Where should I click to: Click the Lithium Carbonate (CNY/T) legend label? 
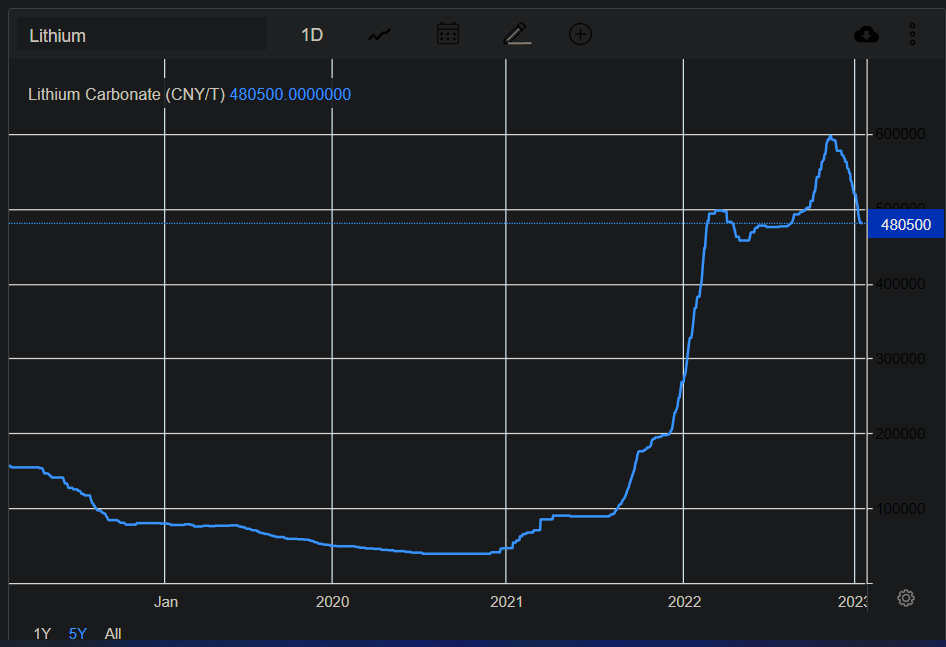[126, 95]
